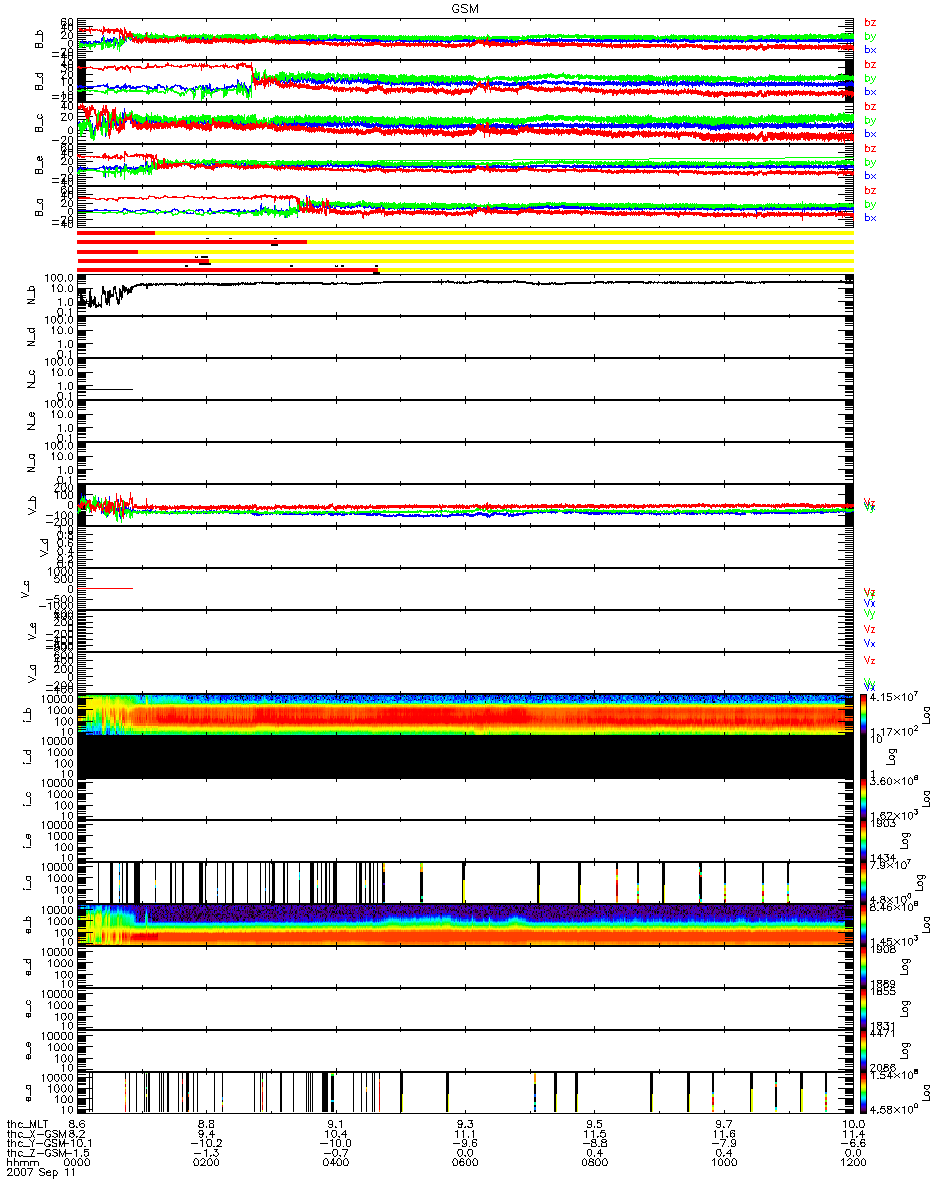930x1200 pixels.
Task: Click the bz legend label of panel B_a
Action: (x=869, y=190)
